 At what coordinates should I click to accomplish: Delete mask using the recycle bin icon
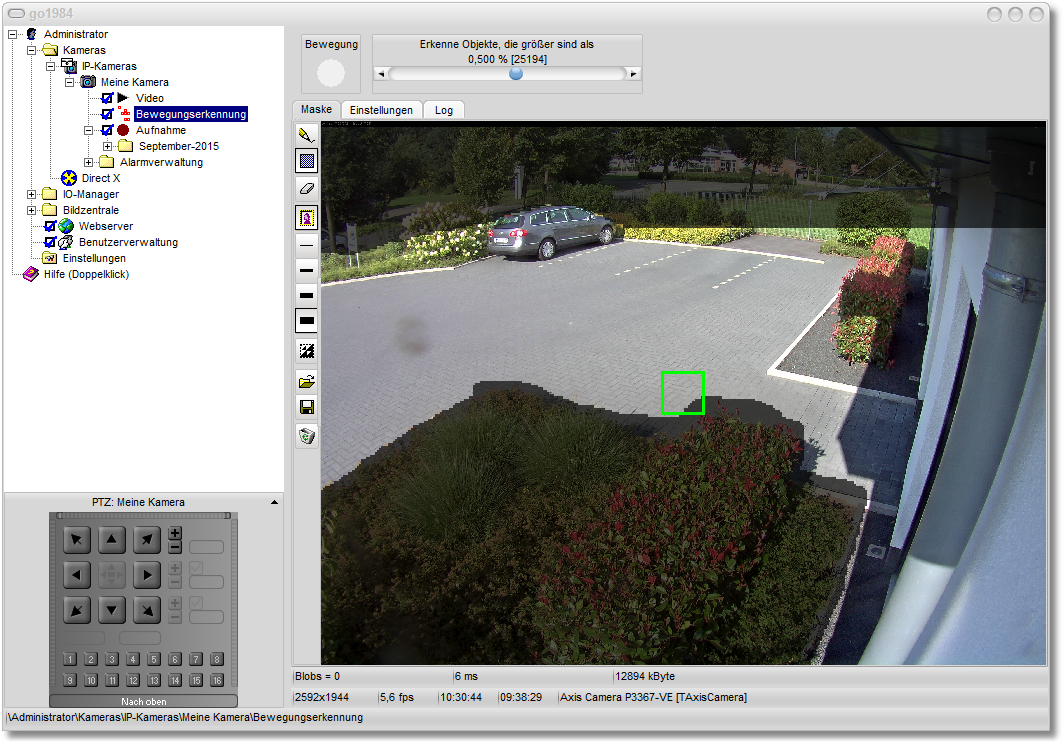click(307, 435)
